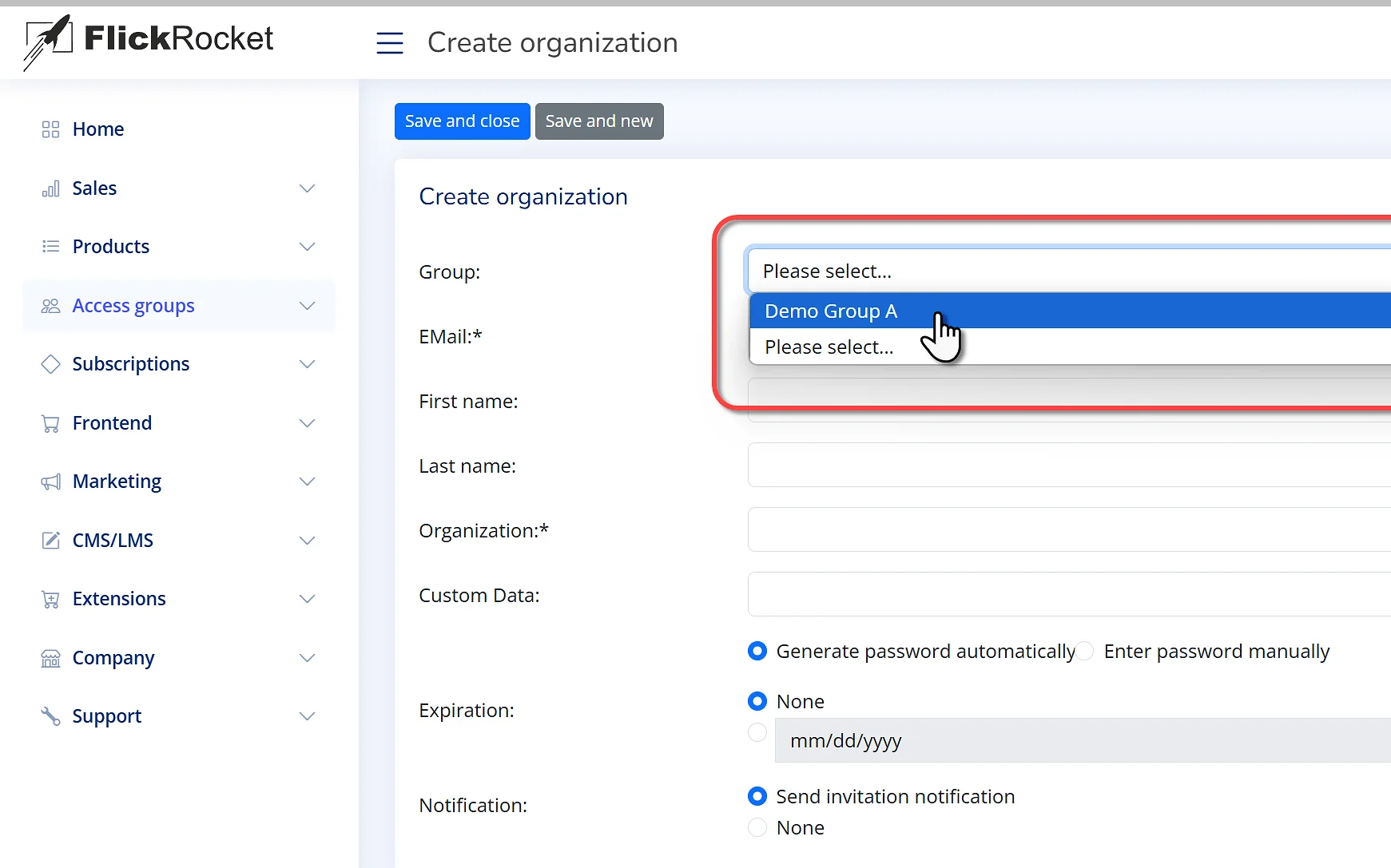Click the FlickRocket rocket logo

point(48,42)
